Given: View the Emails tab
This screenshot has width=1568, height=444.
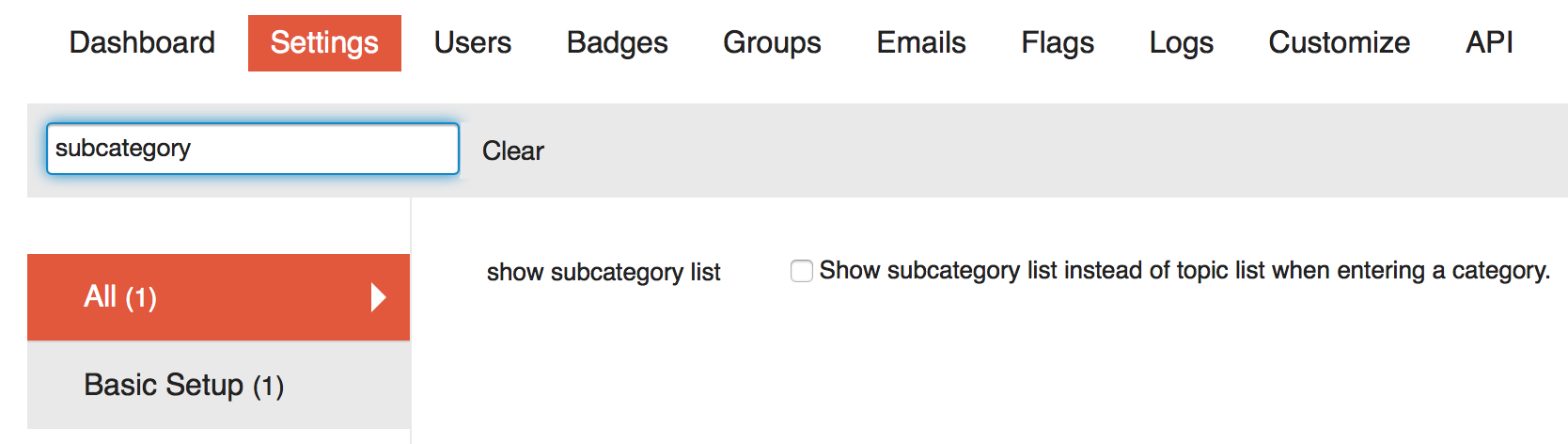Looking at the screenshot, I should pyautogui.click(x=921, y=43).
